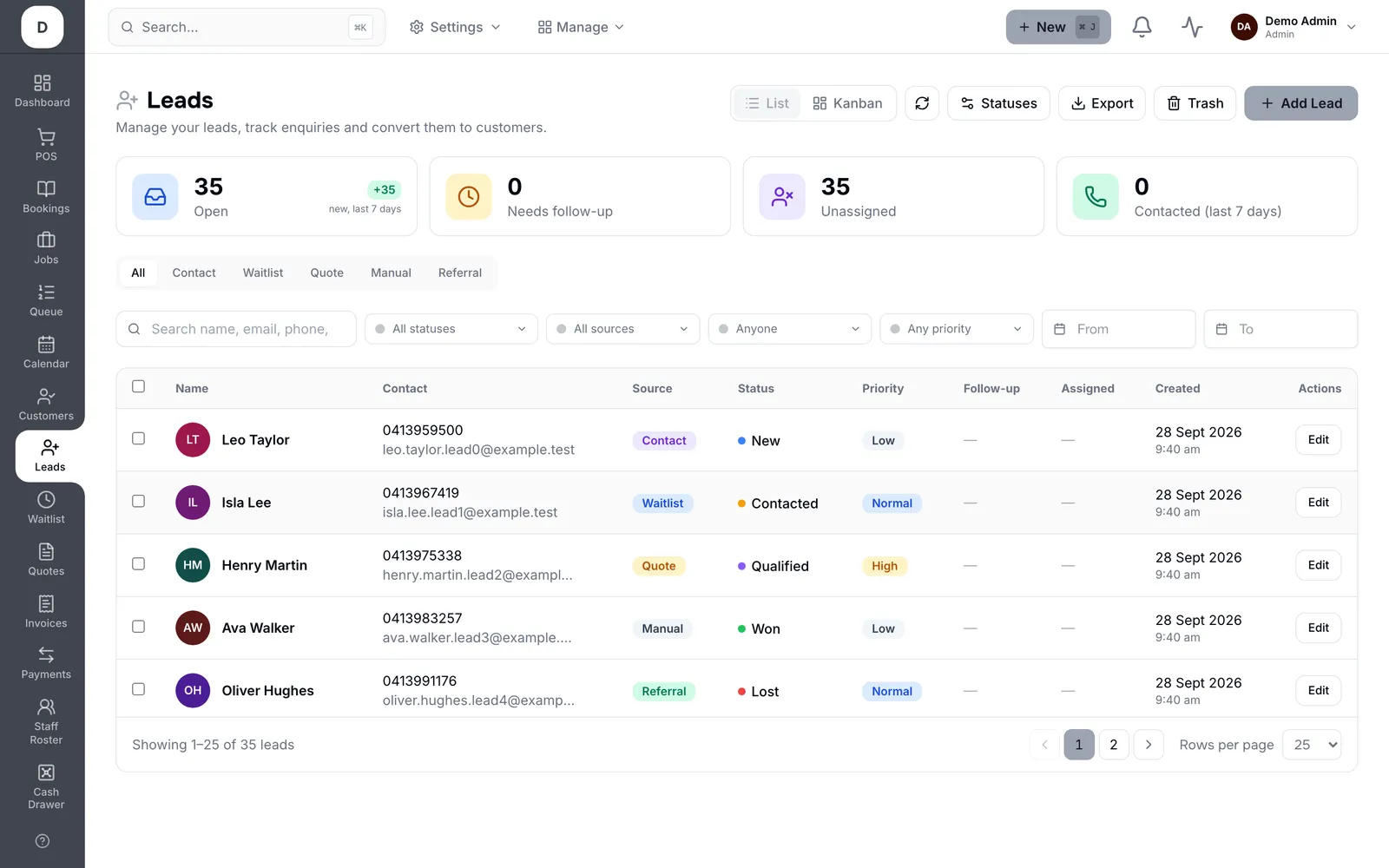Screen dimensions: 1389x868
Task: Toggle the select-all leads checkbox
Action: (x=138, y=386)
